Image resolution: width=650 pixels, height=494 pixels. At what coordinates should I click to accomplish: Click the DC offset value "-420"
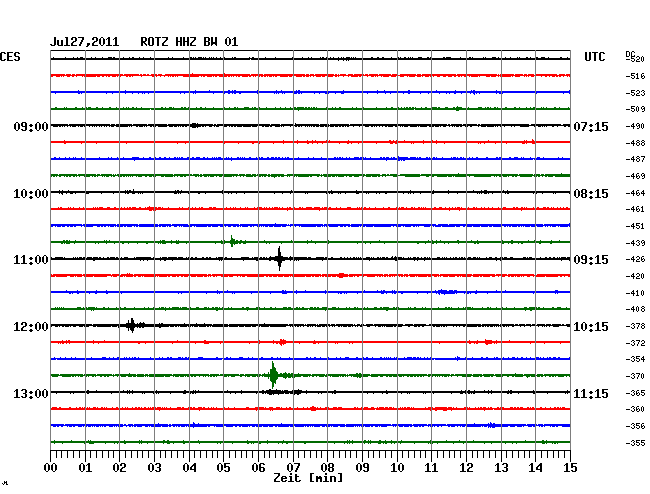click(635, 276)
